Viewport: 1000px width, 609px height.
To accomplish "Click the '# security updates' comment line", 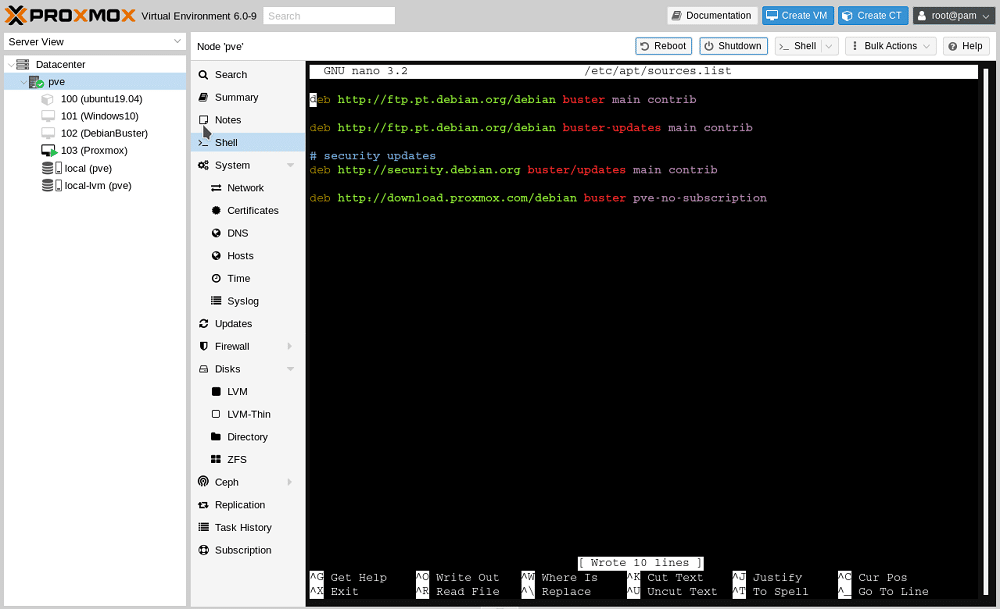I will point(372,156).
